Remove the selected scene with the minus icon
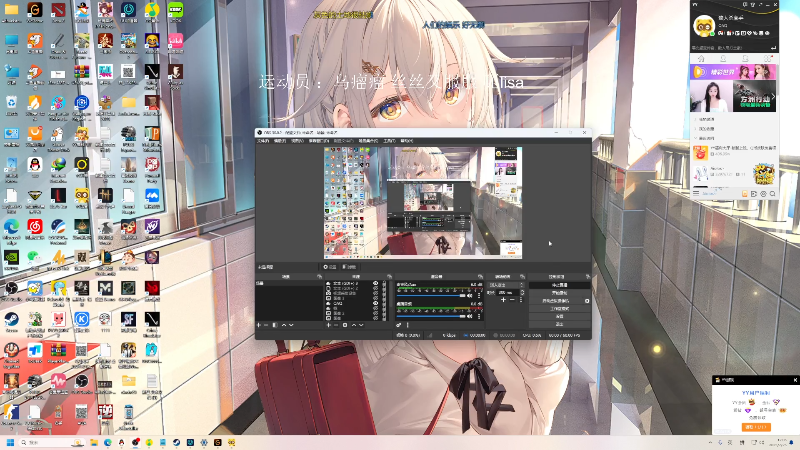Screen dimensions: 800x450 266,325
